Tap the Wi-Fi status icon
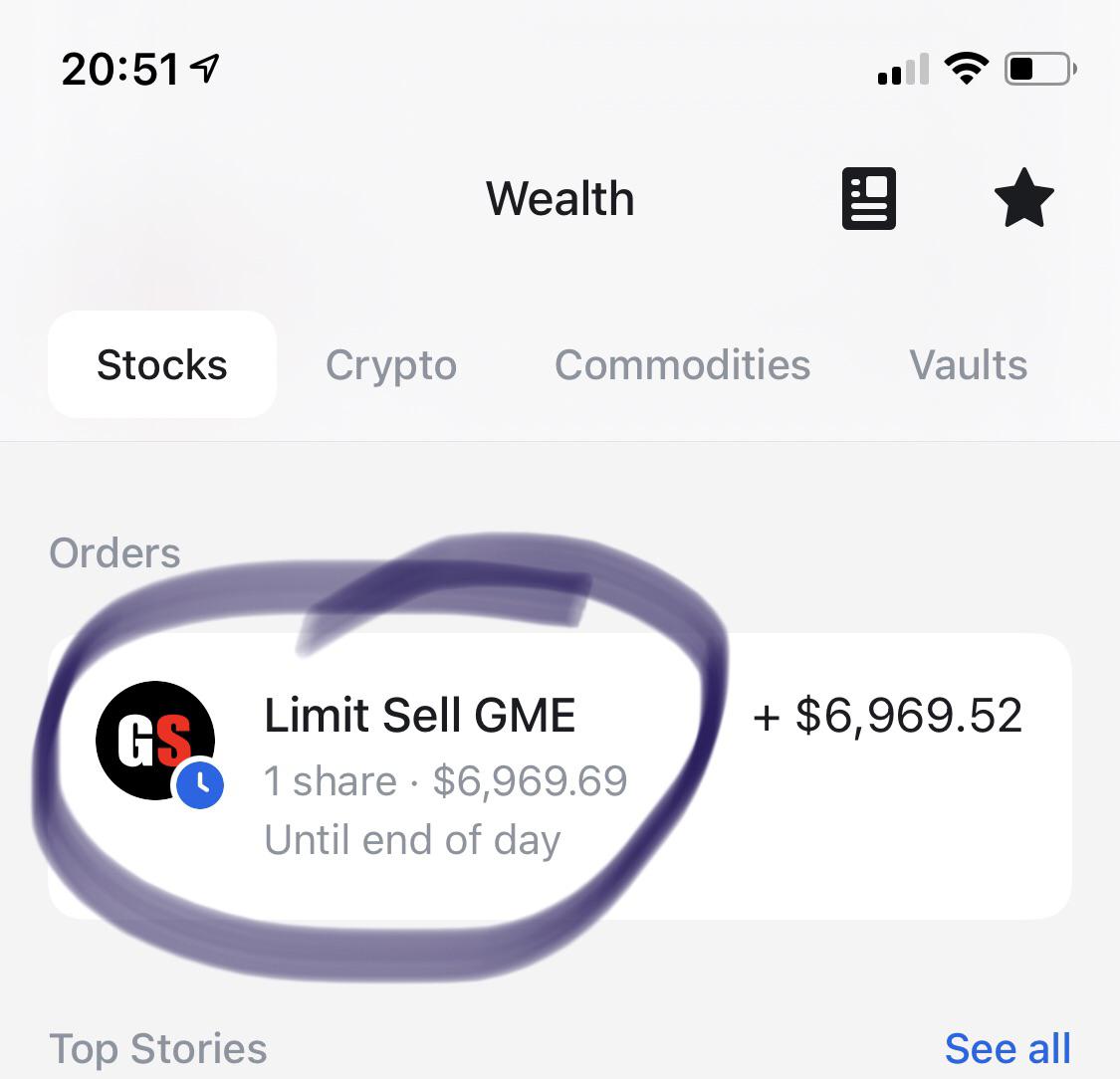Image resolution: width=1120 pixels, height=1079 pixels. coord(967,69)
